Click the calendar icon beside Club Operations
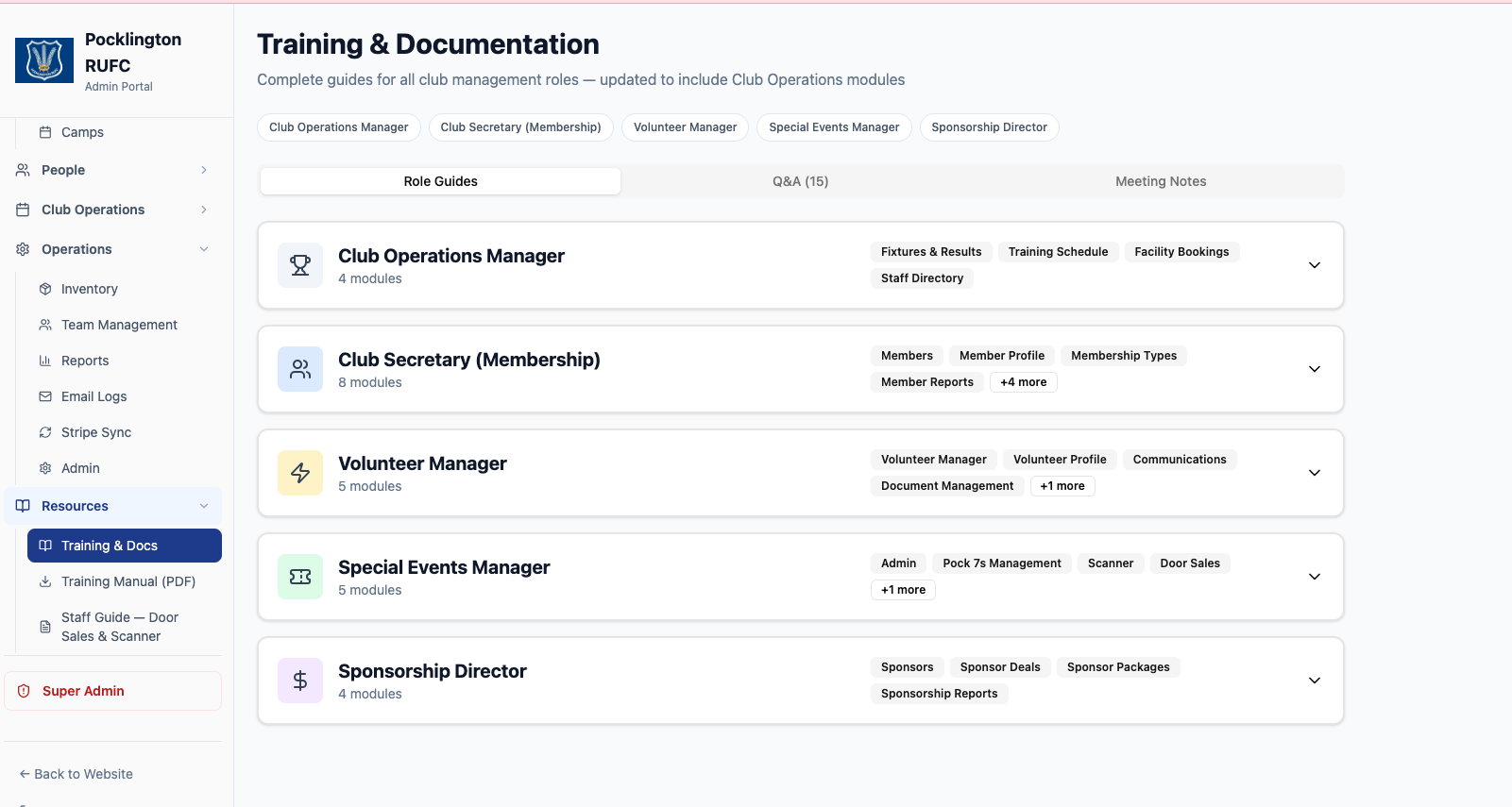The width and height of the screenshot is (1512, 807). [23, 210]
